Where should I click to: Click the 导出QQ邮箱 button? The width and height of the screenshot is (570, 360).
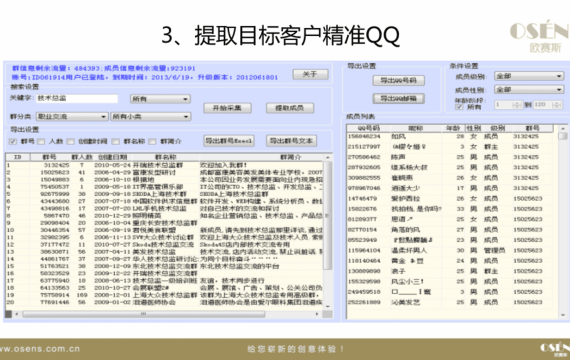pos(398,98)
